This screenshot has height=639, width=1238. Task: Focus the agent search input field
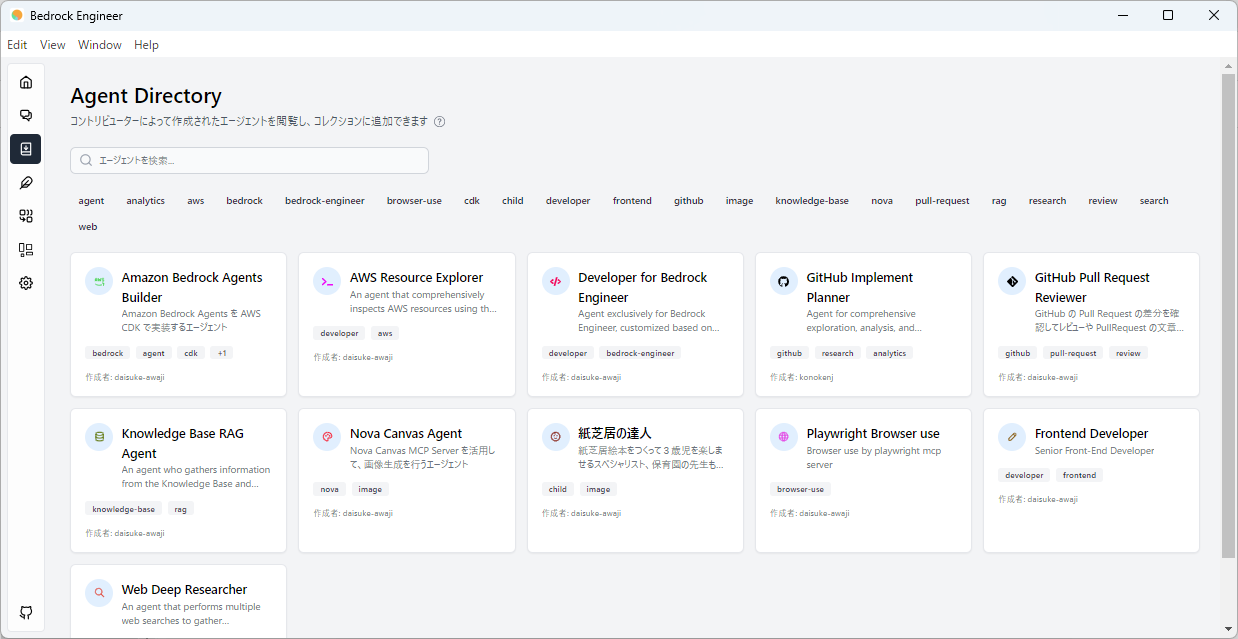click(249, 160)
